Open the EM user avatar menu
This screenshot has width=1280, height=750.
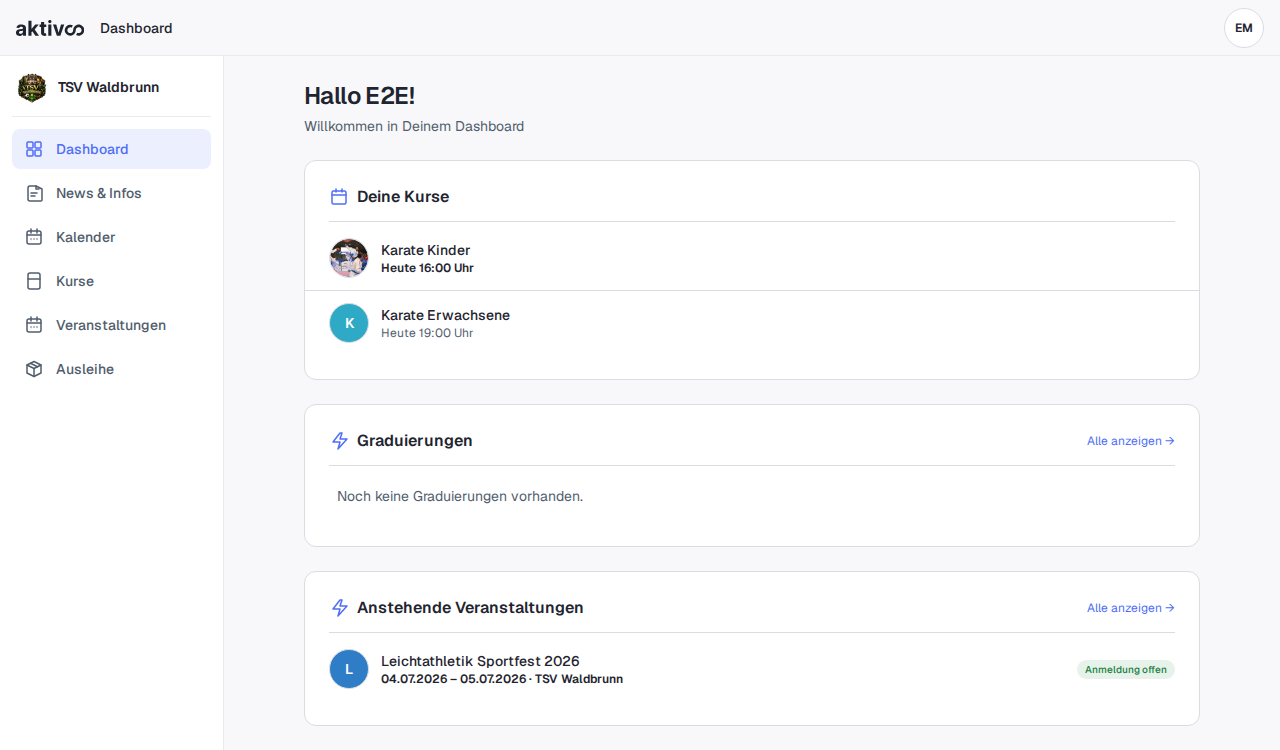1244,28
